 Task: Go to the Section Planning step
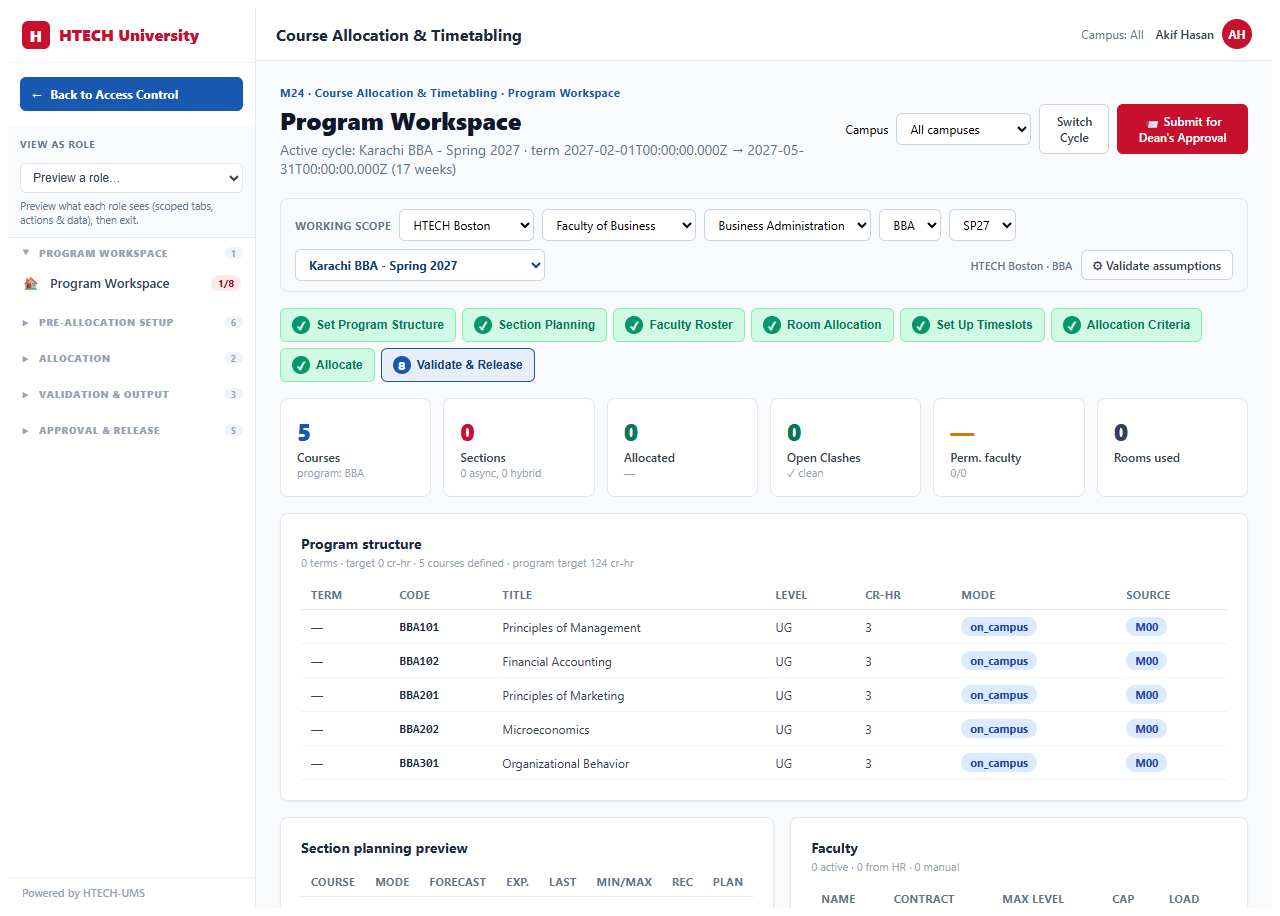(534, 325)
